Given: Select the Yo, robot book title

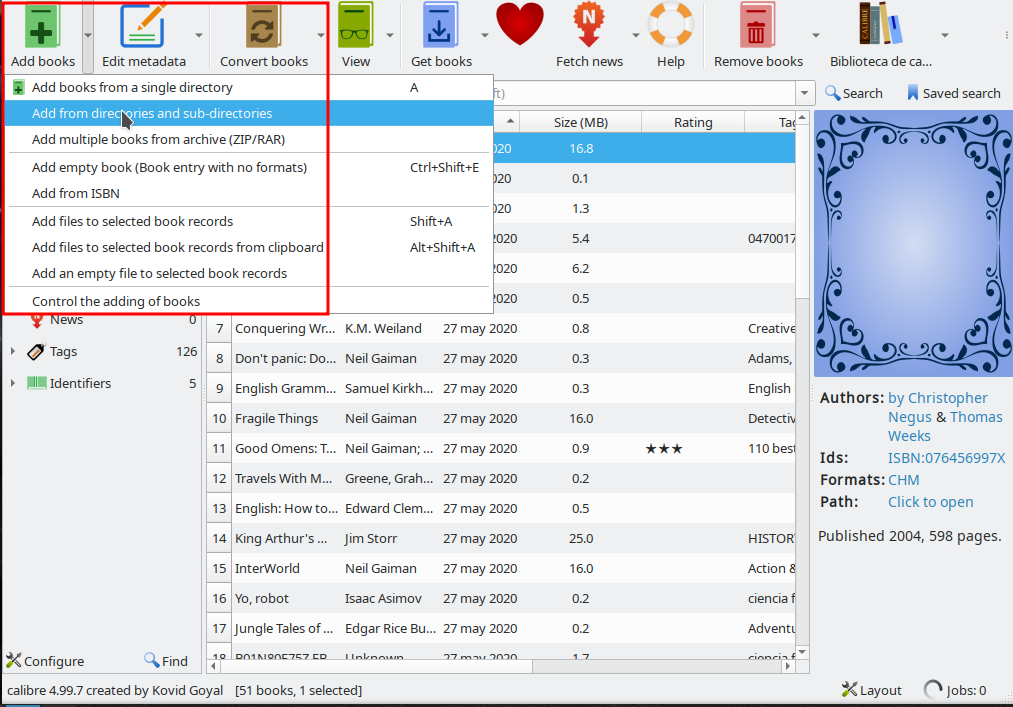Looking at the screenshot, I should click(262, 598).
